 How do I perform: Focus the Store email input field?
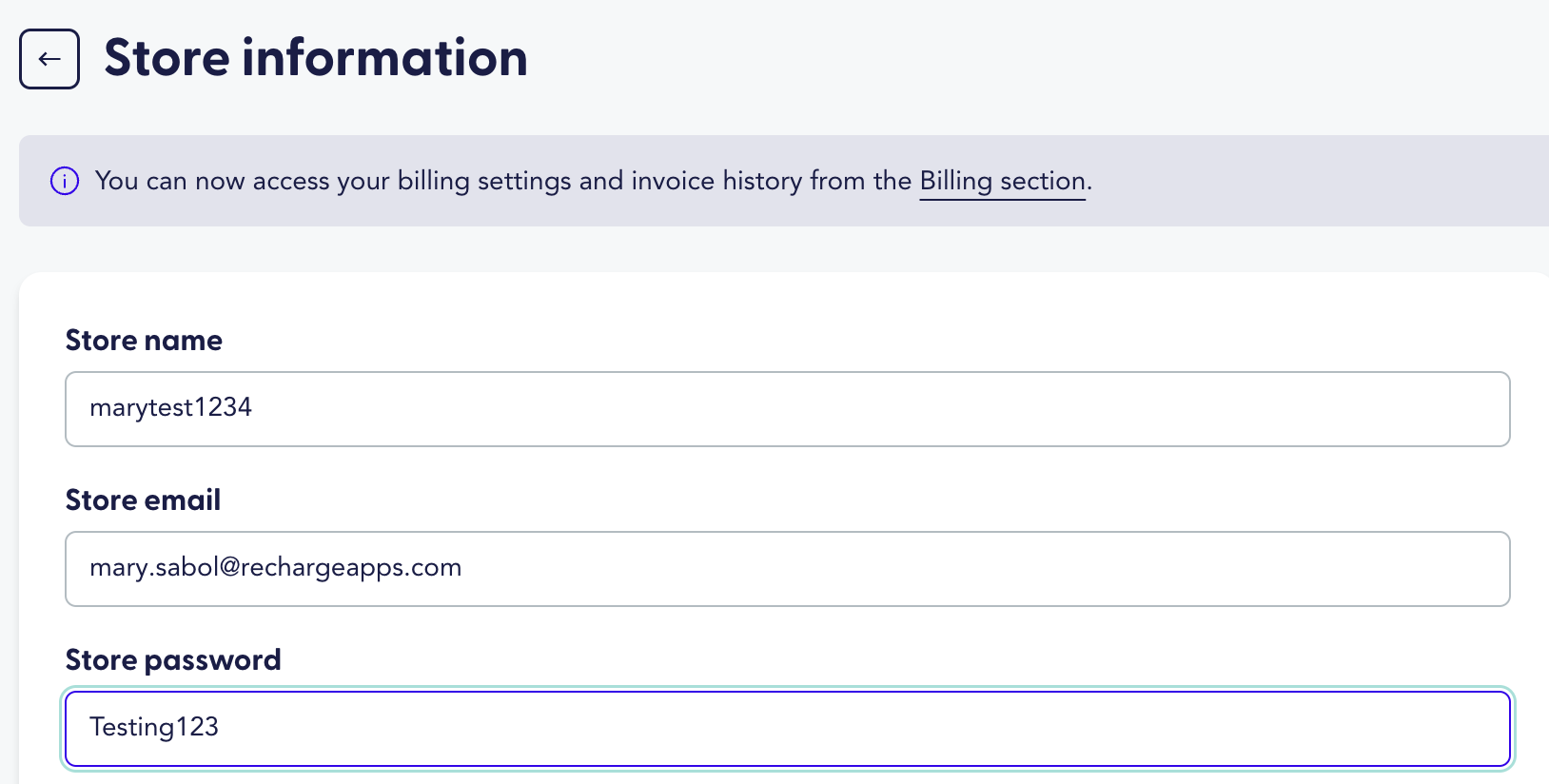click(x=788, y=569)
